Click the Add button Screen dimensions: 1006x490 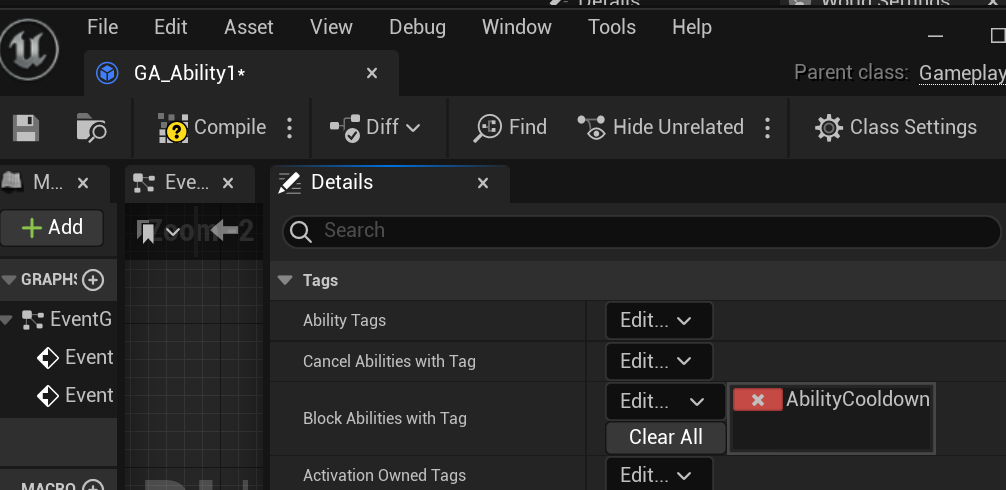tap(53, 227)
